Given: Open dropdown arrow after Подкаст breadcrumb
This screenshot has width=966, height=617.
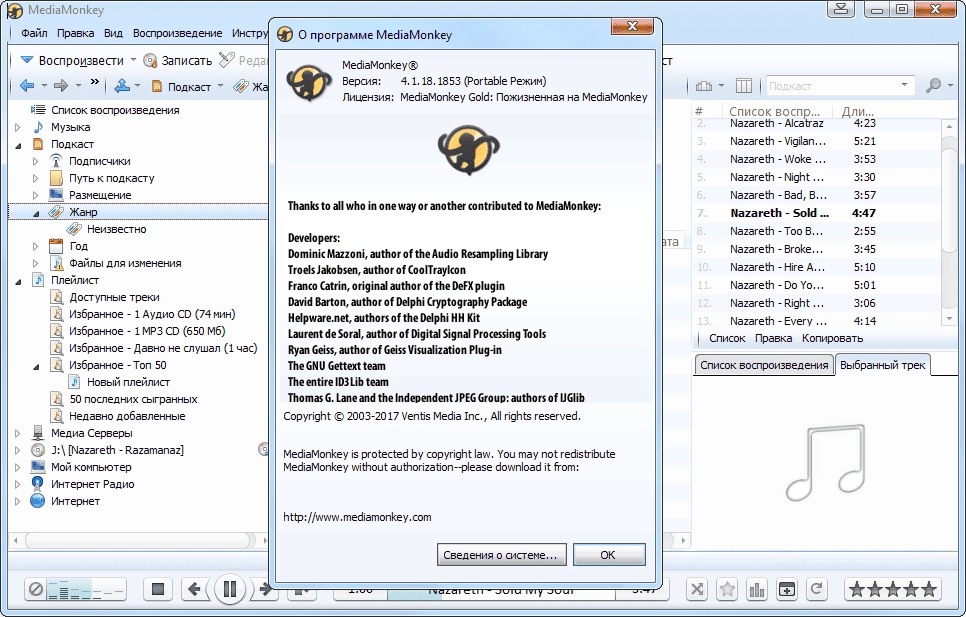Looking at the screenshot, I should [x=220, y=86].
